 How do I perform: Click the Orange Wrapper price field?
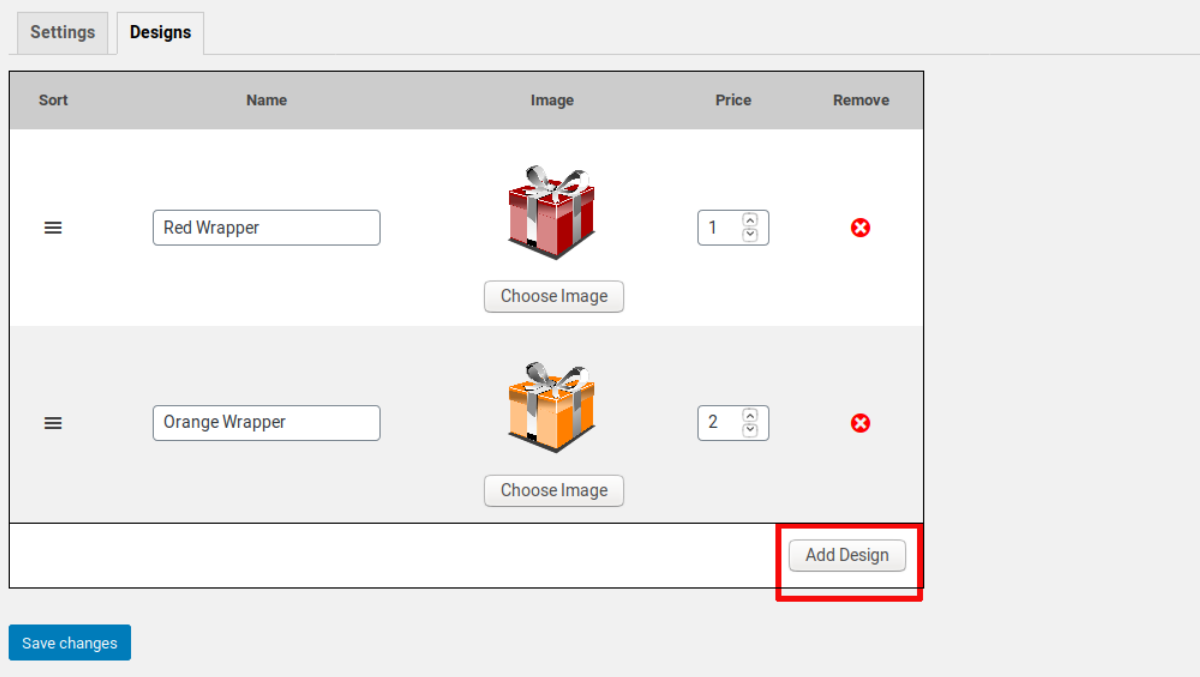coord(733,422)
